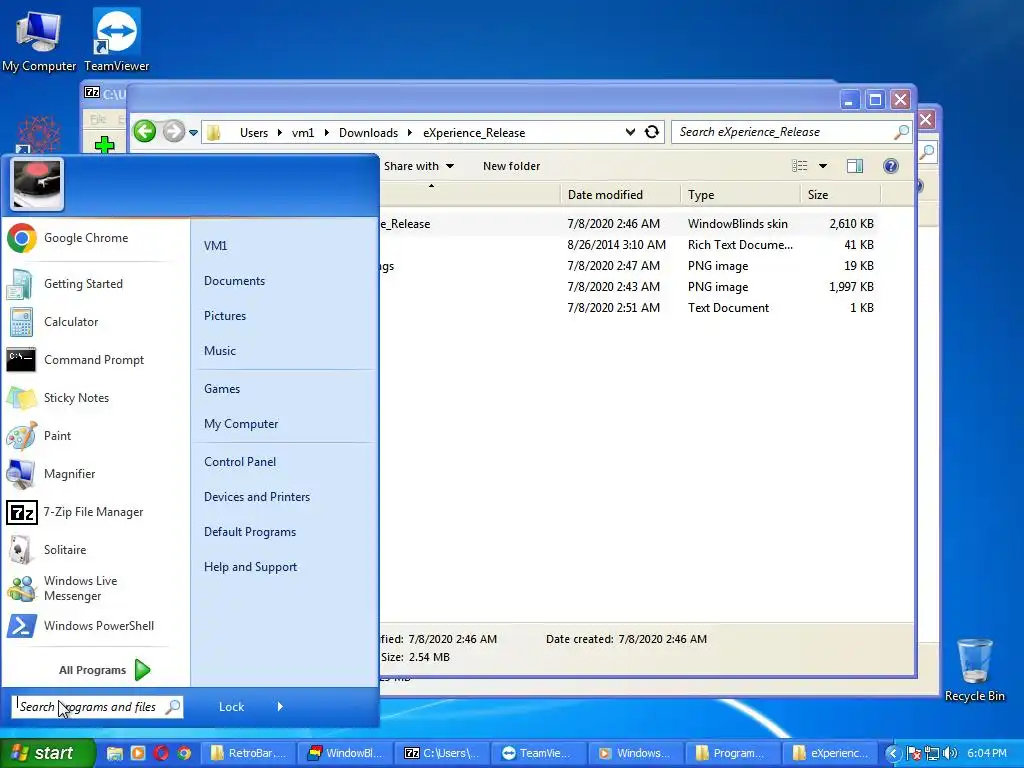Click the Explorer help icon
1024x768 pixels.
pyautogui.click(x=890, y=166)
